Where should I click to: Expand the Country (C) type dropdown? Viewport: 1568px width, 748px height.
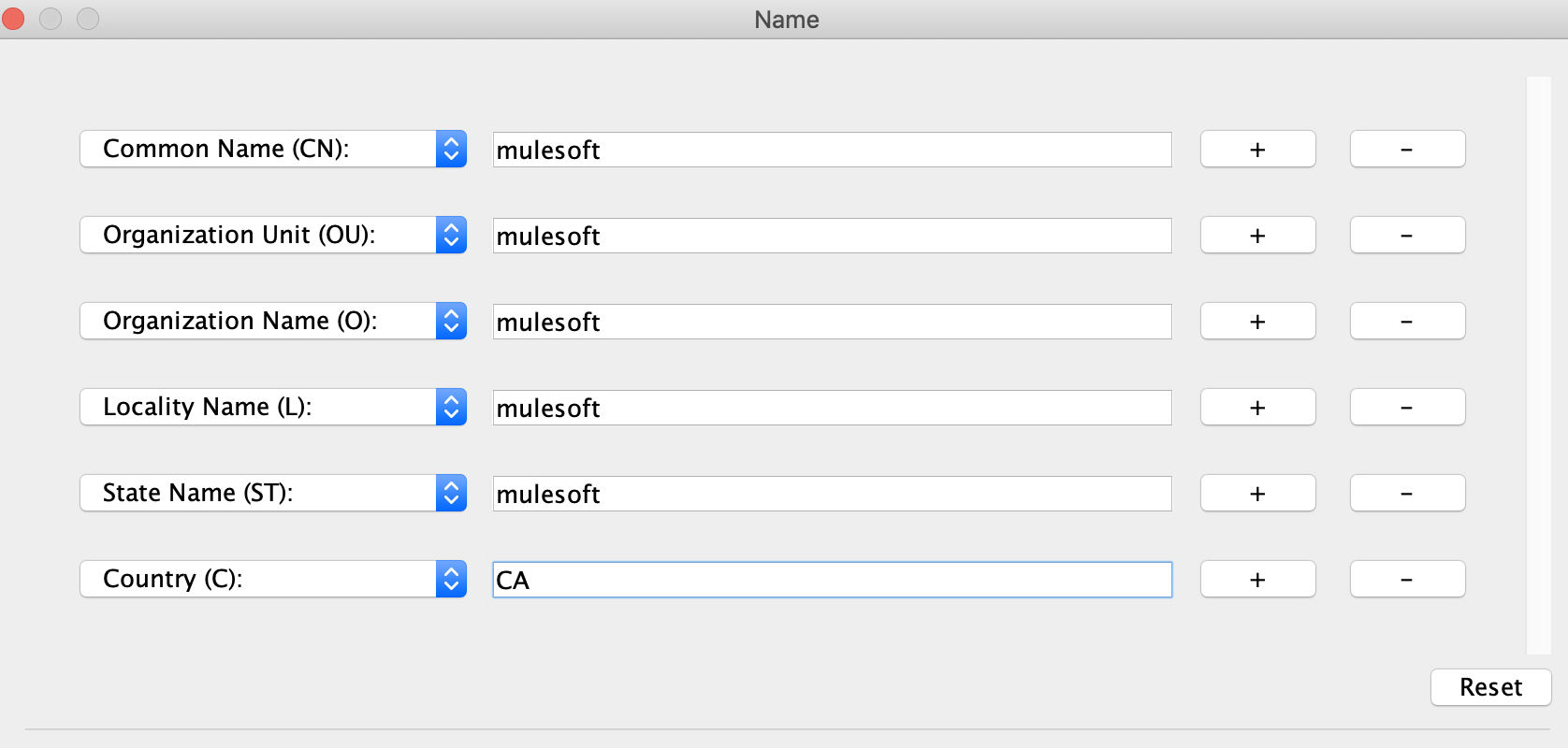pyautogui.click(x=272, y=580)
